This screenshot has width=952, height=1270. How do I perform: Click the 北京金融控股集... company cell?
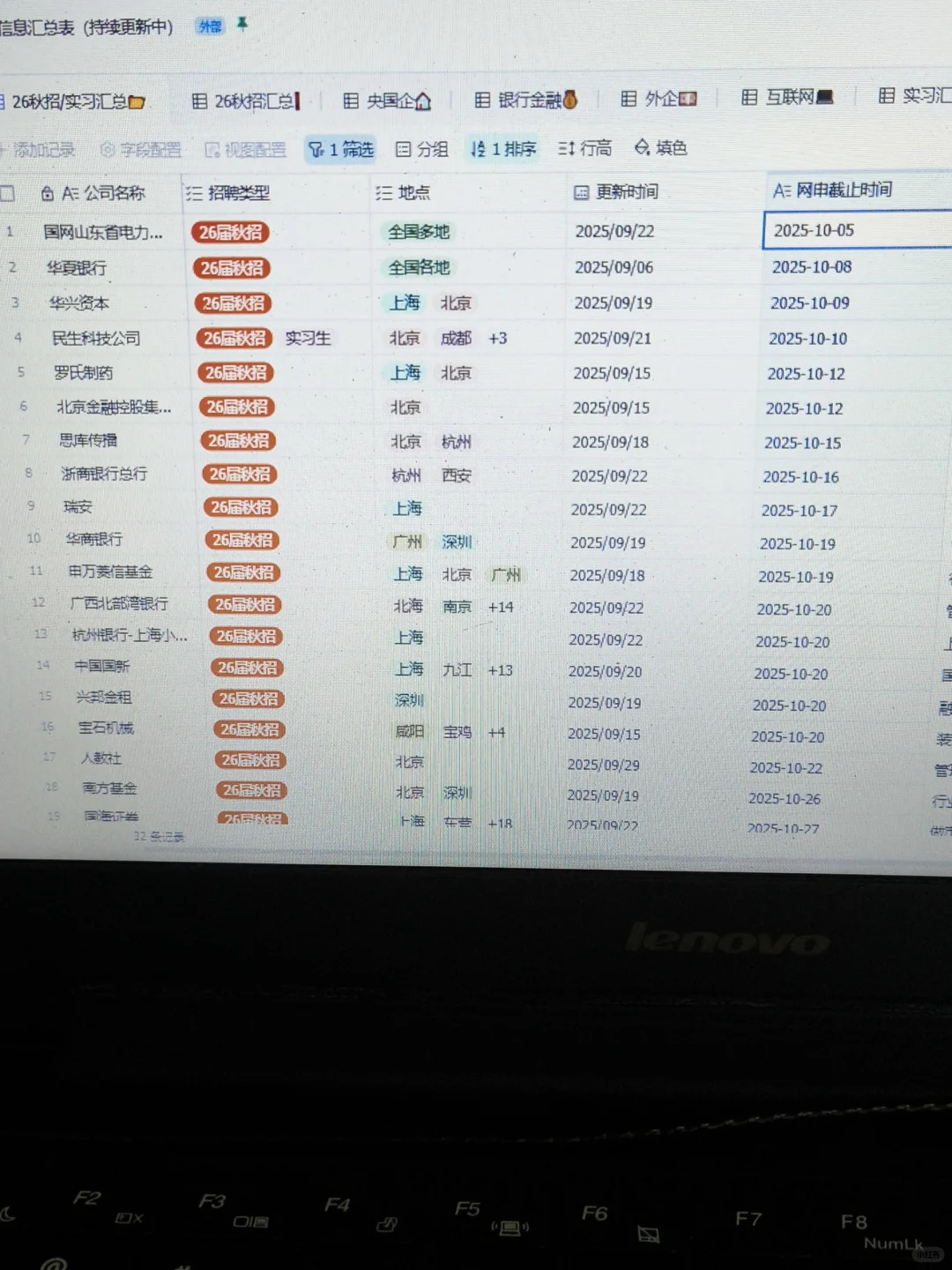pos(114,407)
